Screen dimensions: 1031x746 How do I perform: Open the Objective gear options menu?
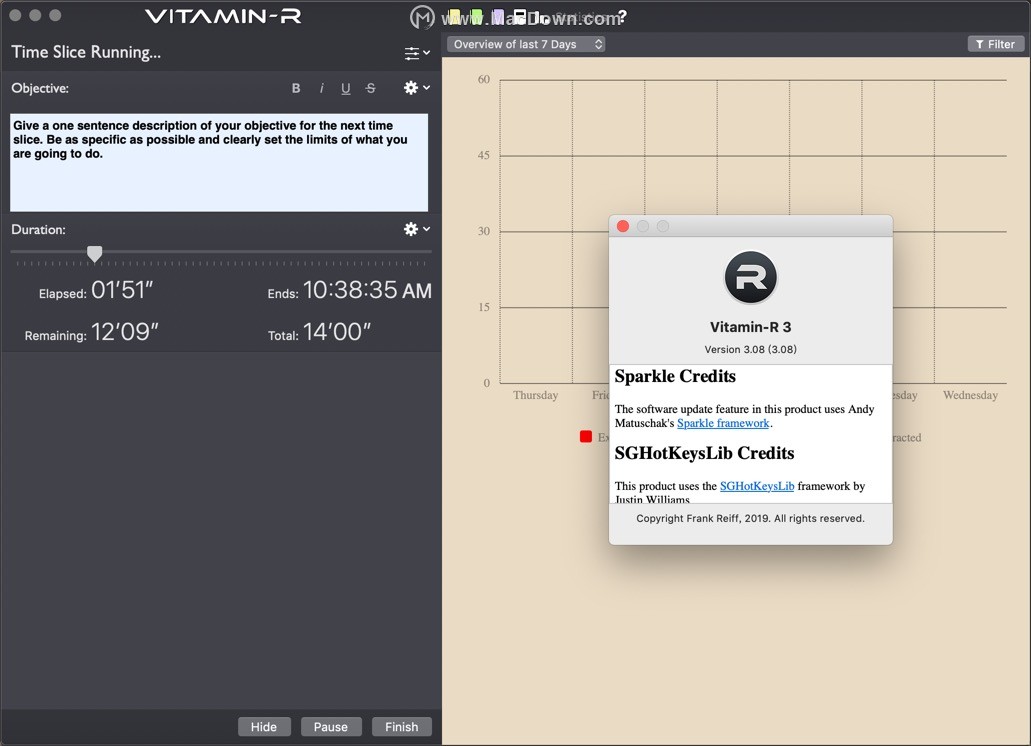point(417,87)
